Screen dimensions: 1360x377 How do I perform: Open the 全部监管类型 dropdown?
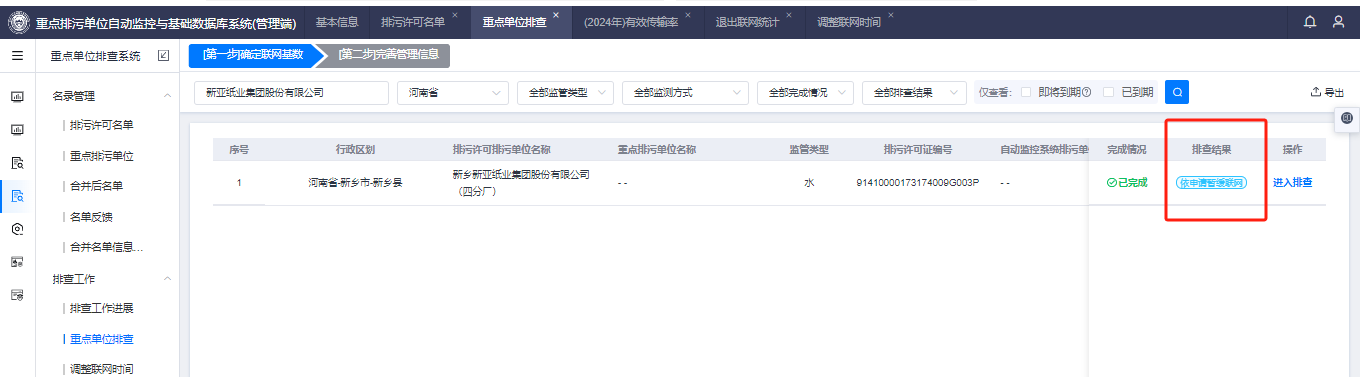point(565,92)
